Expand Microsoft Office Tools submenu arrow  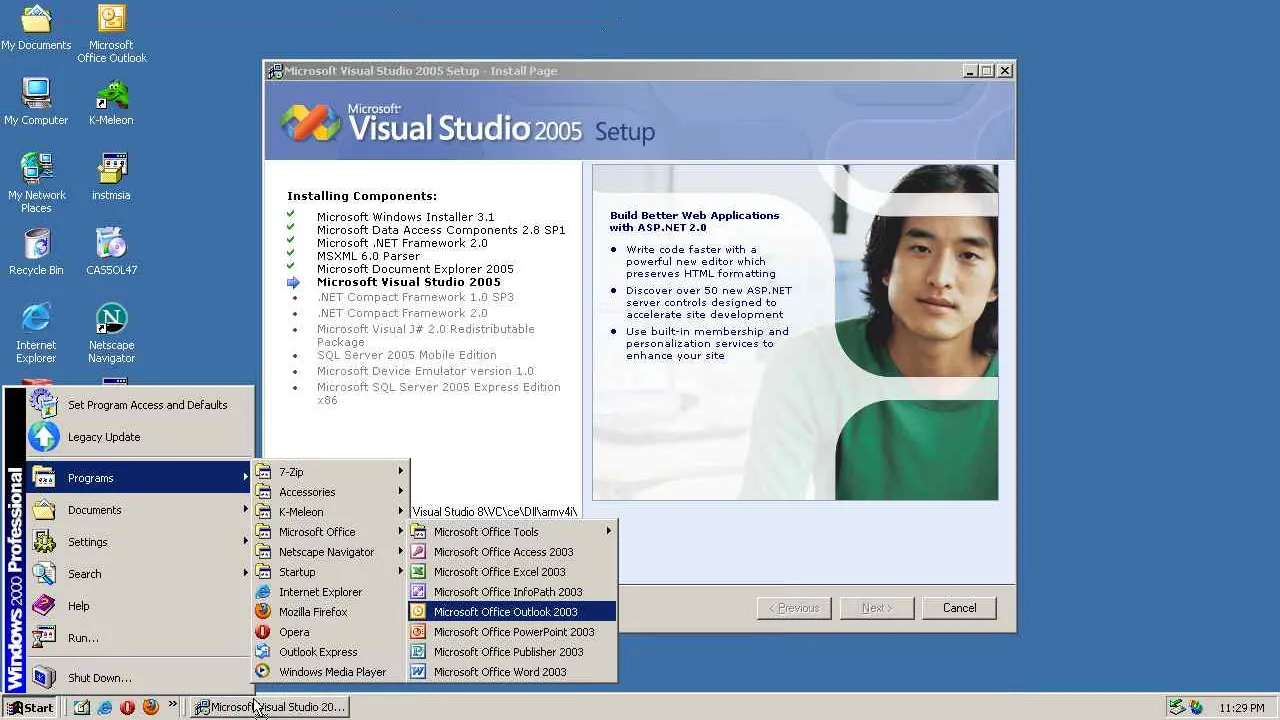click(x=608, y=531)
